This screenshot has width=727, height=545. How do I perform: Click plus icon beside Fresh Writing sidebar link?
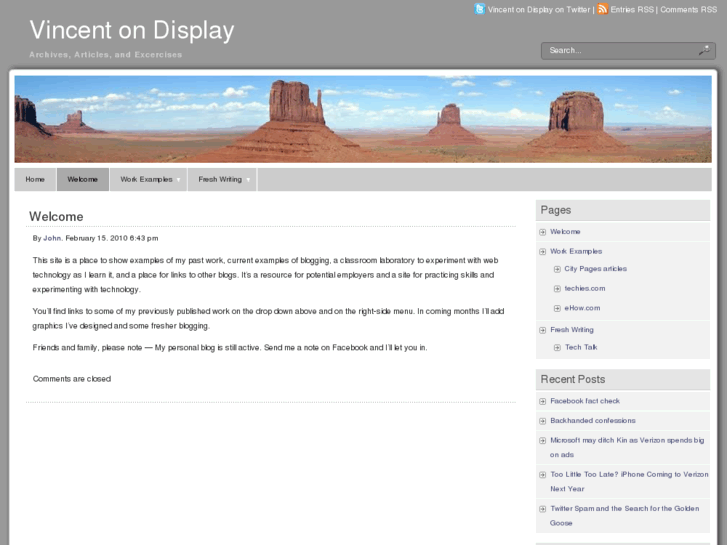tap(542, 330)
